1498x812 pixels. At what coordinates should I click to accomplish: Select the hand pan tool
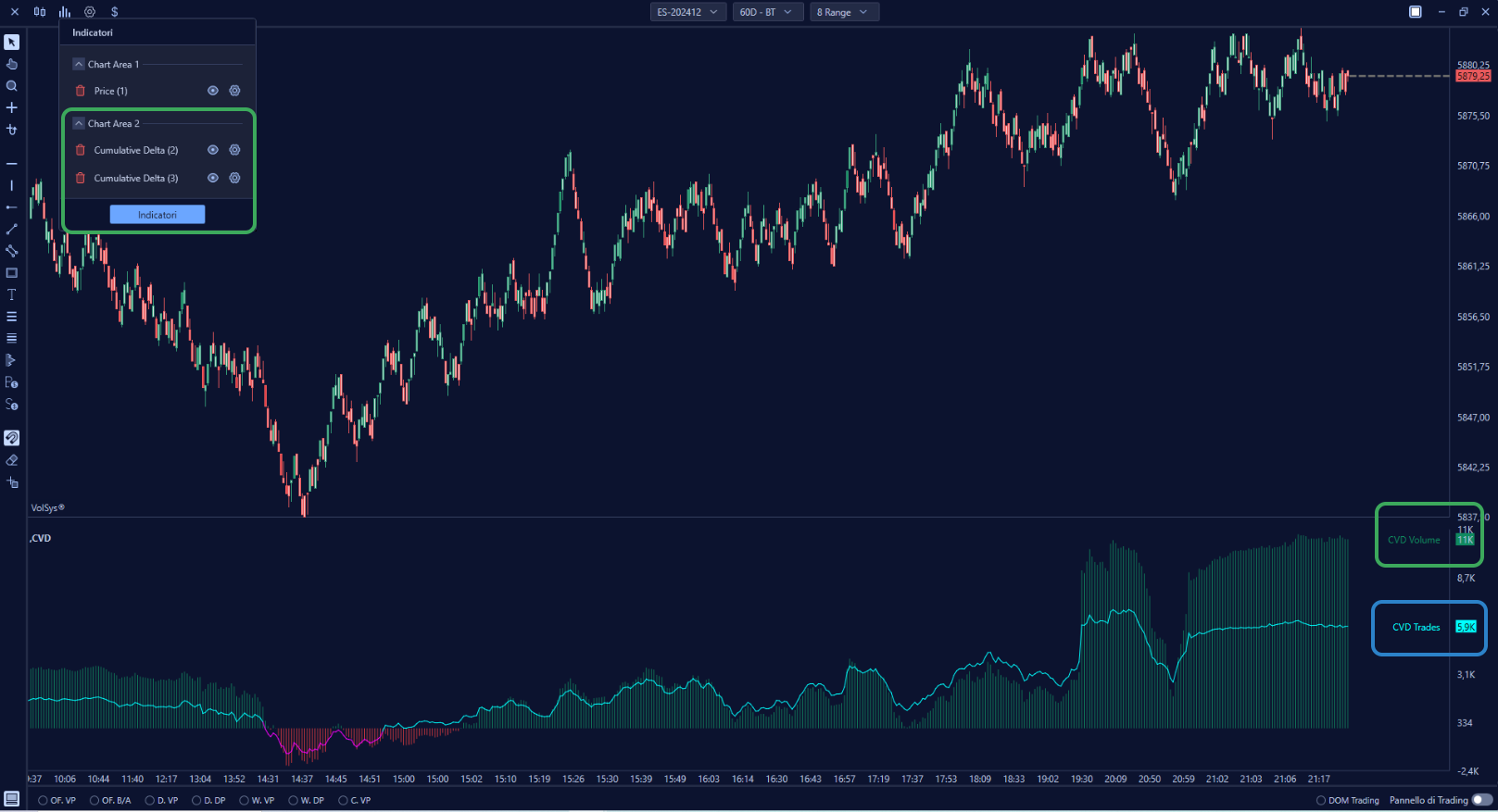tap(11, 64)
